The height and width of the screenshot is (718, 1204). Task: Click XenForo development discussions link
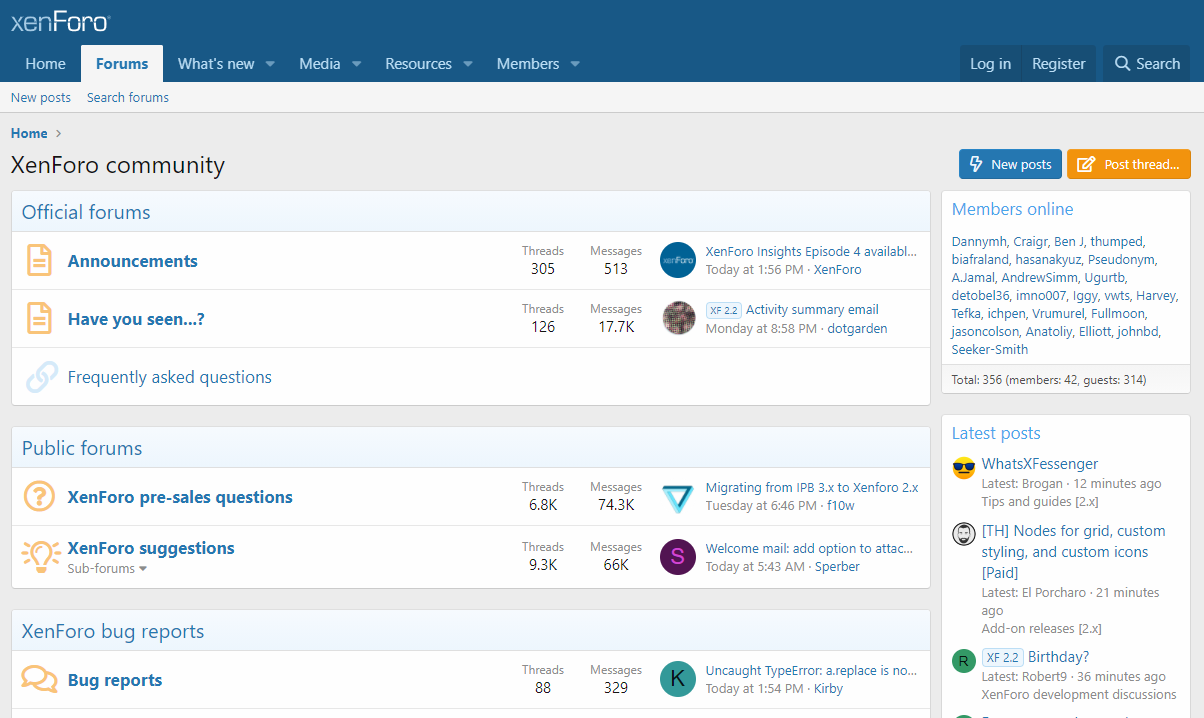[x=1079, y=694]
